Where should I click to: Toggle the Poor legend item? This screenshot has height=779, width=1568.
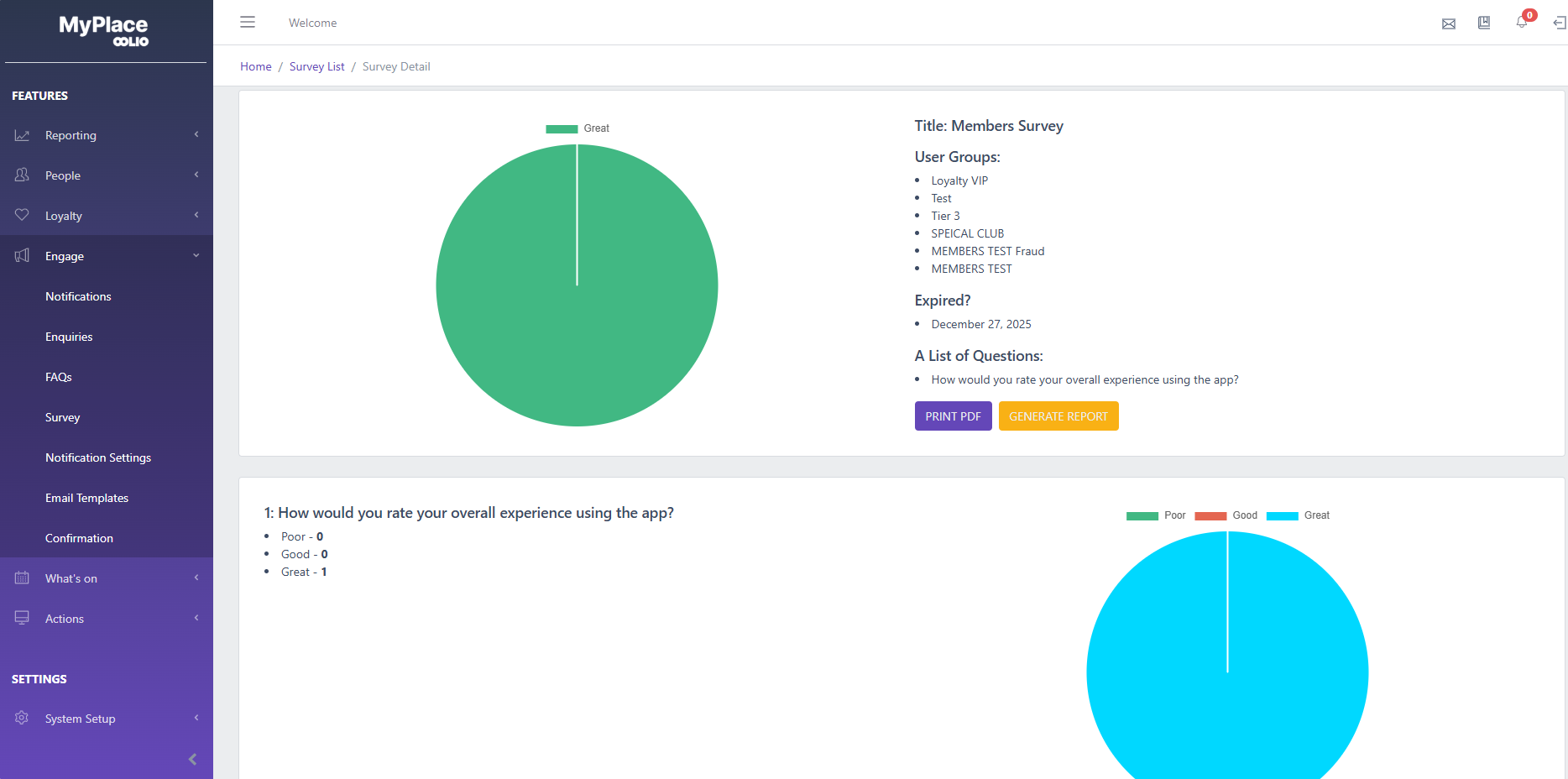pyautogui.click(x=1156, y=515)
